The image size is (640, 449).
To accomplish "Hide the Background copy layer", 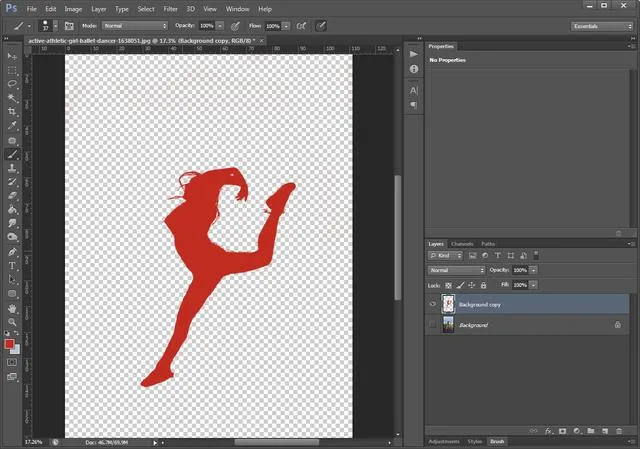I will [433, 304].
